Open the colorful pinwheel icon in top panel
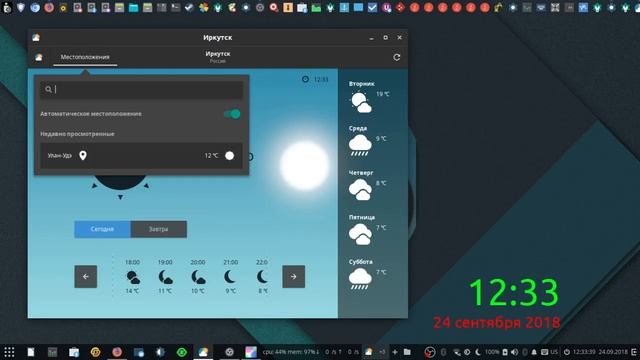The height and width of the screenshot is (360, 640). tap(204, 7)
